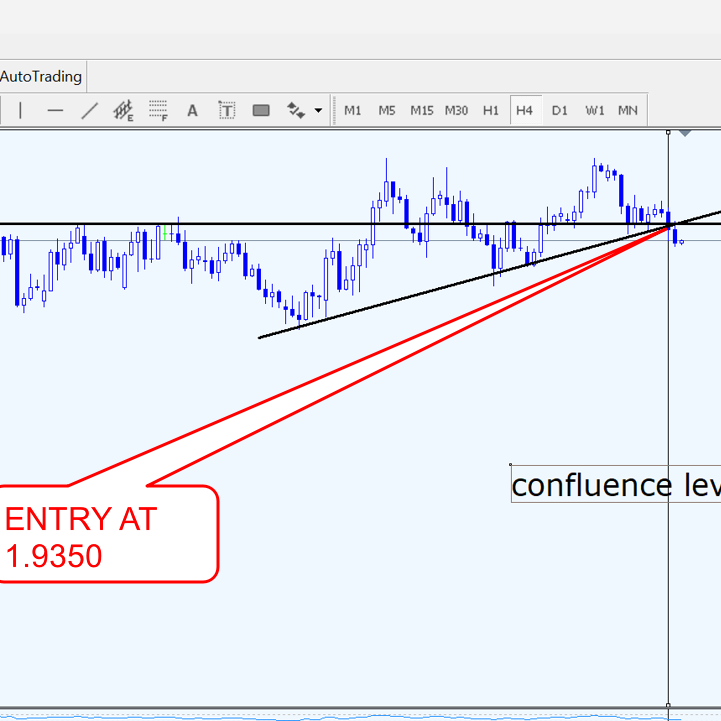Click the AutoTrading button

pyautogui.click(x=41, y=76)
